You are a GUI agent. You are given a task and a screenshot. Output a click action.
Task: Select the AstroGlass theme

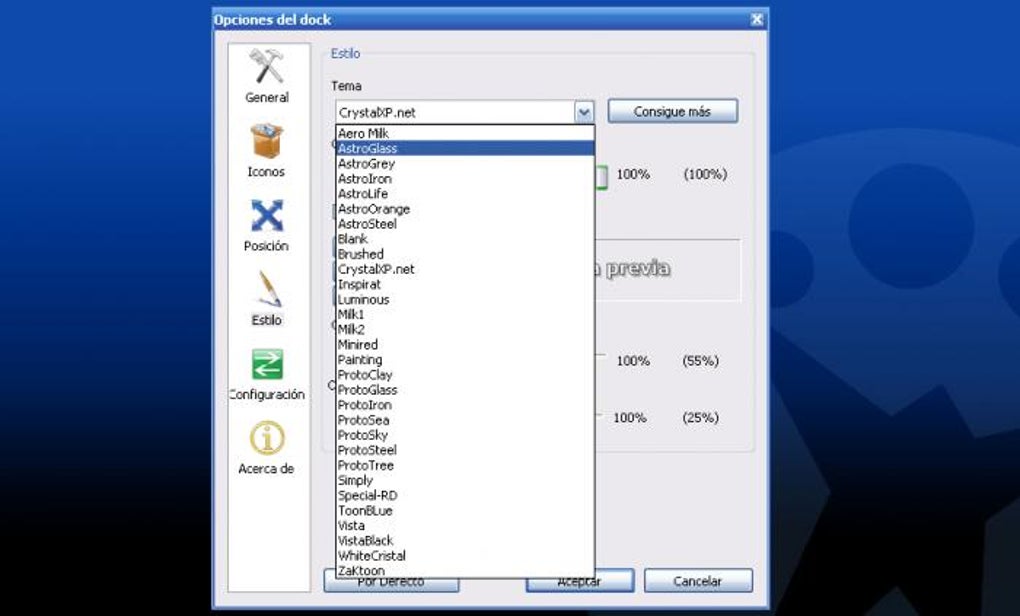tap(465, 148)
